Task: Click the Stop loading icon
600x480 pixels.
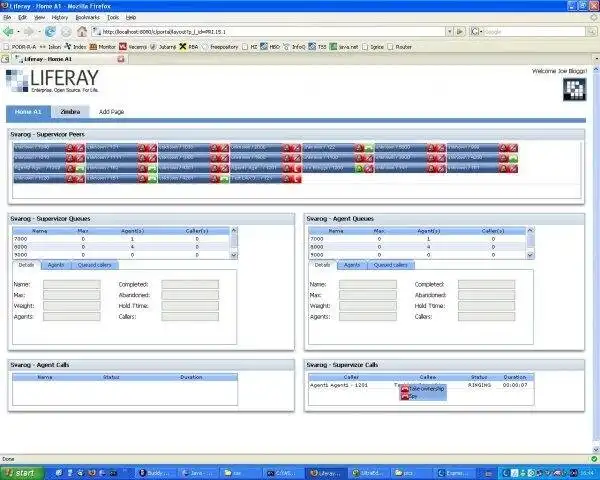Action: [x=66, y=32]
